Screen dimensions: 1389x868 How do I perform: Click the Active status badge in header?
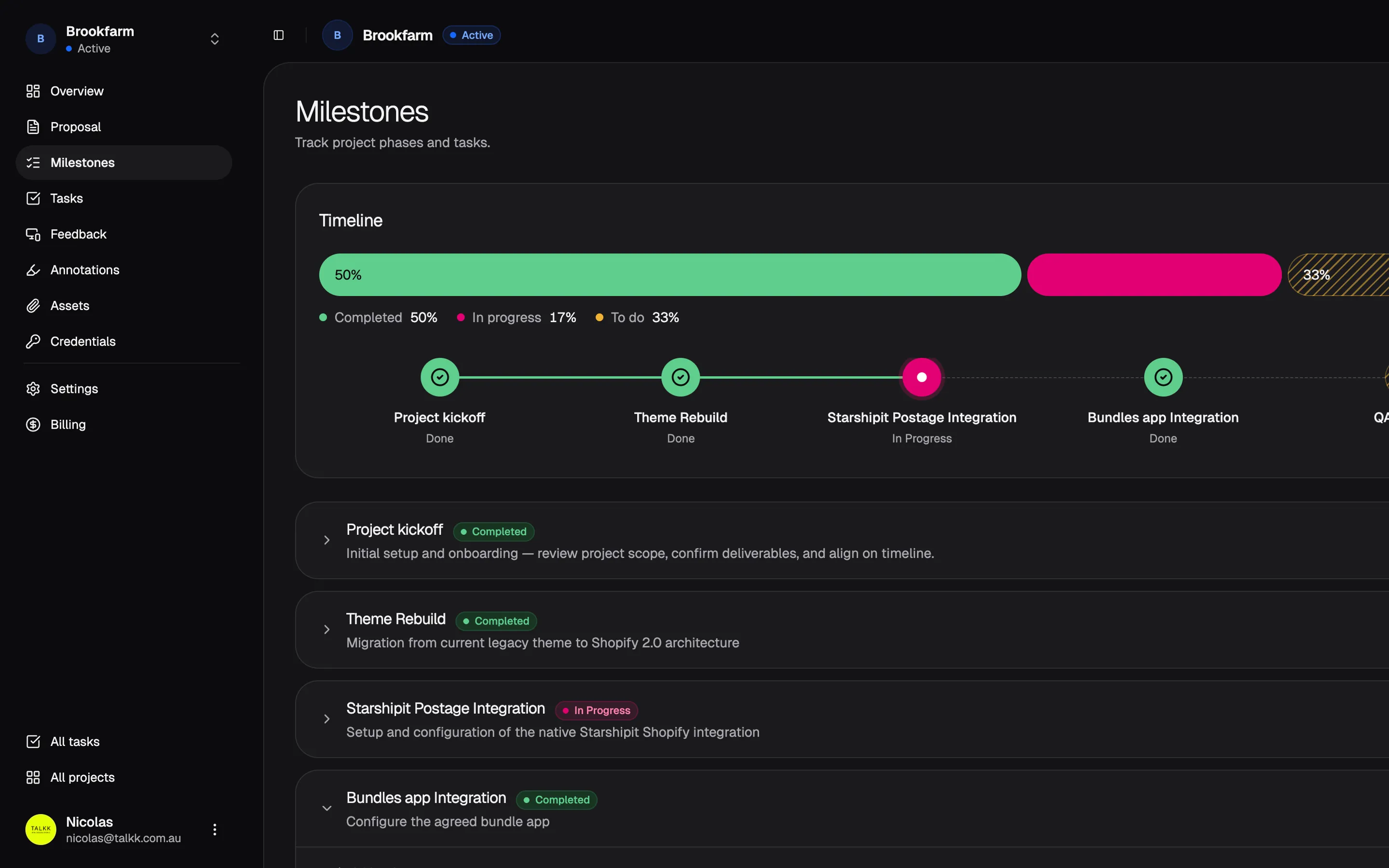coord(471,35)
